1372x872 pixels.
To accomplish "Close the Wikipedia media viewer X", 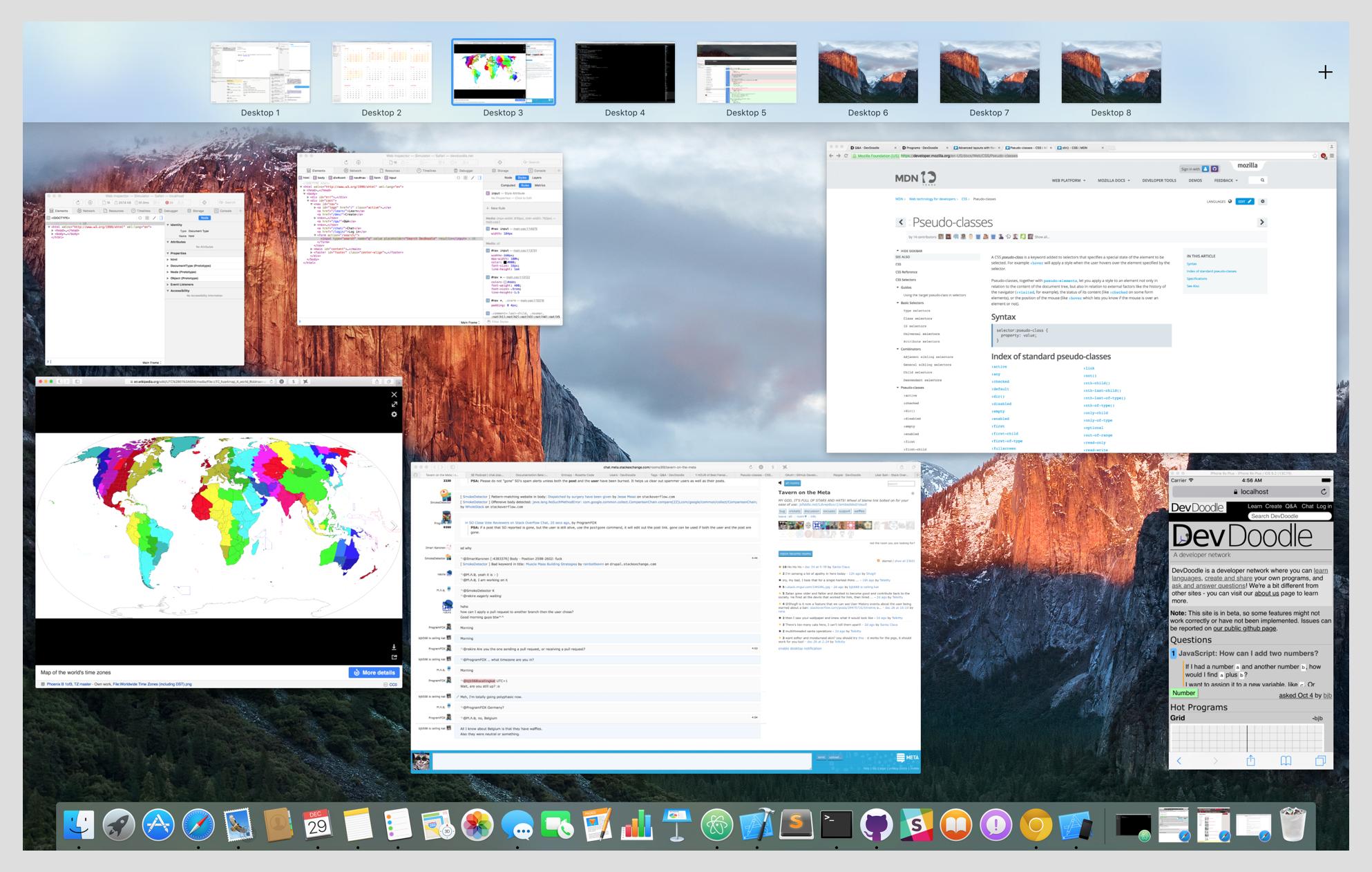I will pos(394,395).
